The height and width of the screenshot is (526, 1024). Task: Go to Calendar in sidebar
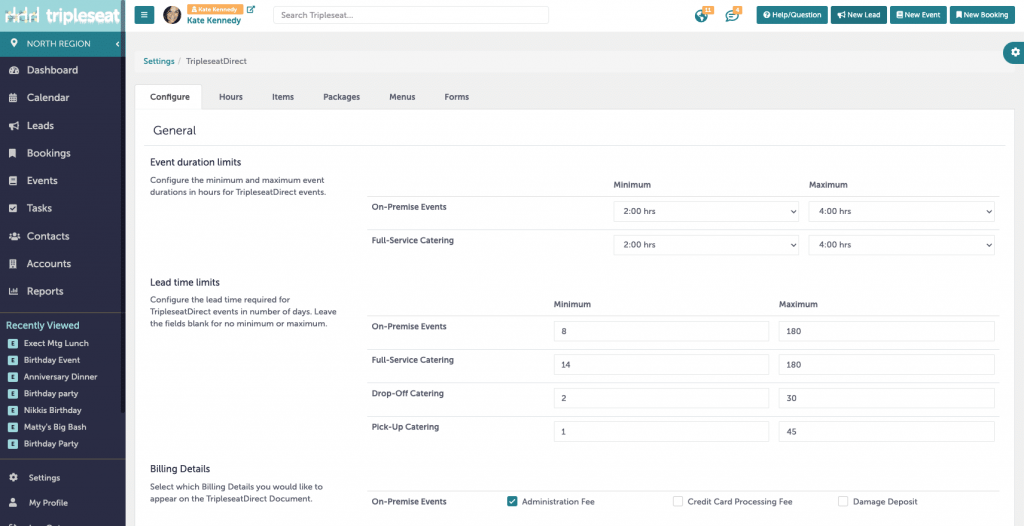click(x=48, y=98)
